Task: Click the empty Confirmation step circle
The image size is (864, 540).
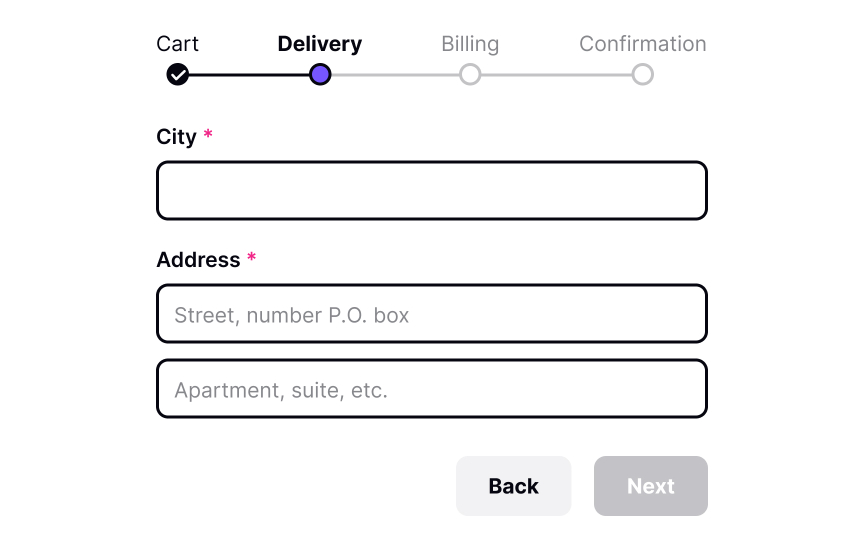Action: 642,74
